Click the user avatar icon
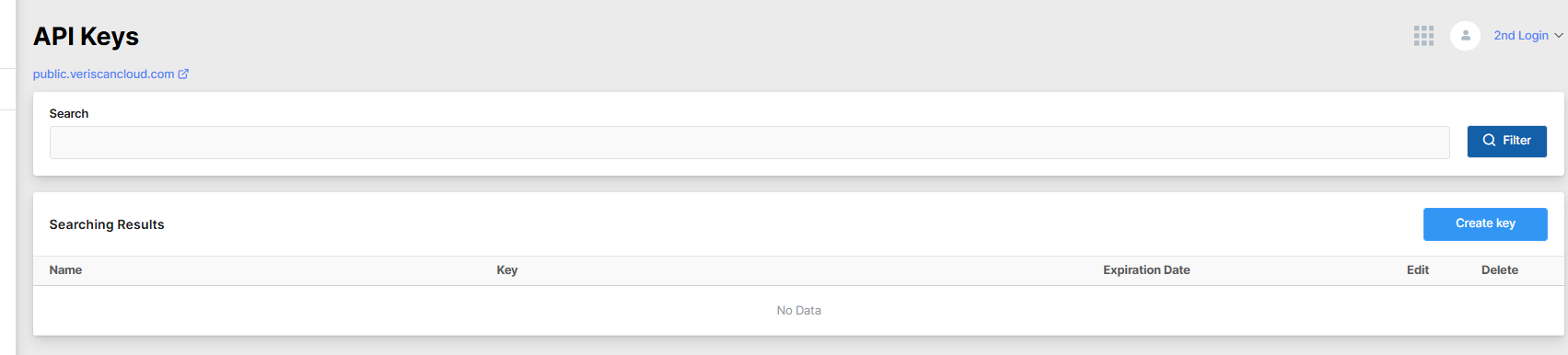This screenshot has height=355, width=1568. (1465, 36)
